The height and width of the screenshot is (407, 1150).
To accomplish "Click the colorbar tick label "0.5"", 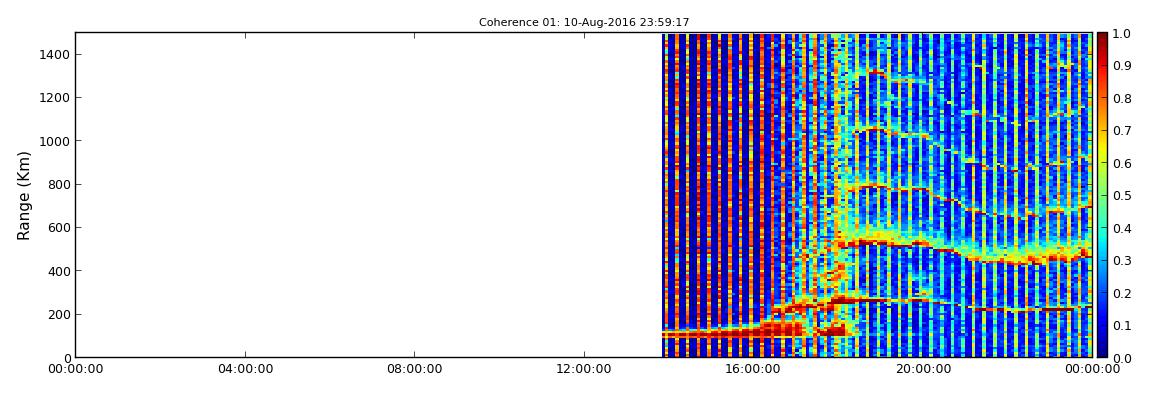I will pyautogui.click(x=1124, y=196).
